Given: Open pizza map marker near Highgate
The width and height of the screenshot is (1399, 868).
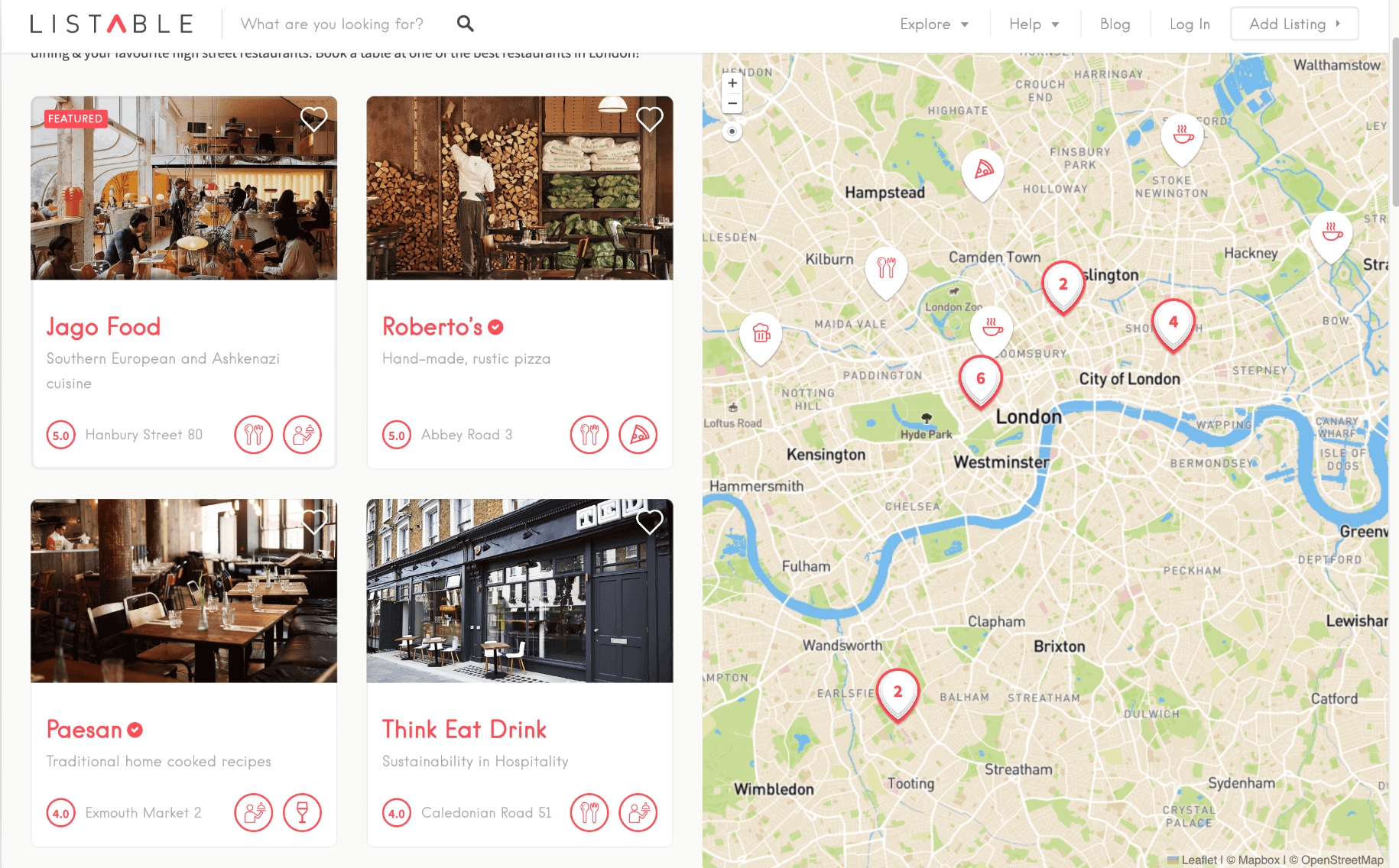Looking at the screenshot, I should [x=983, y=173].
